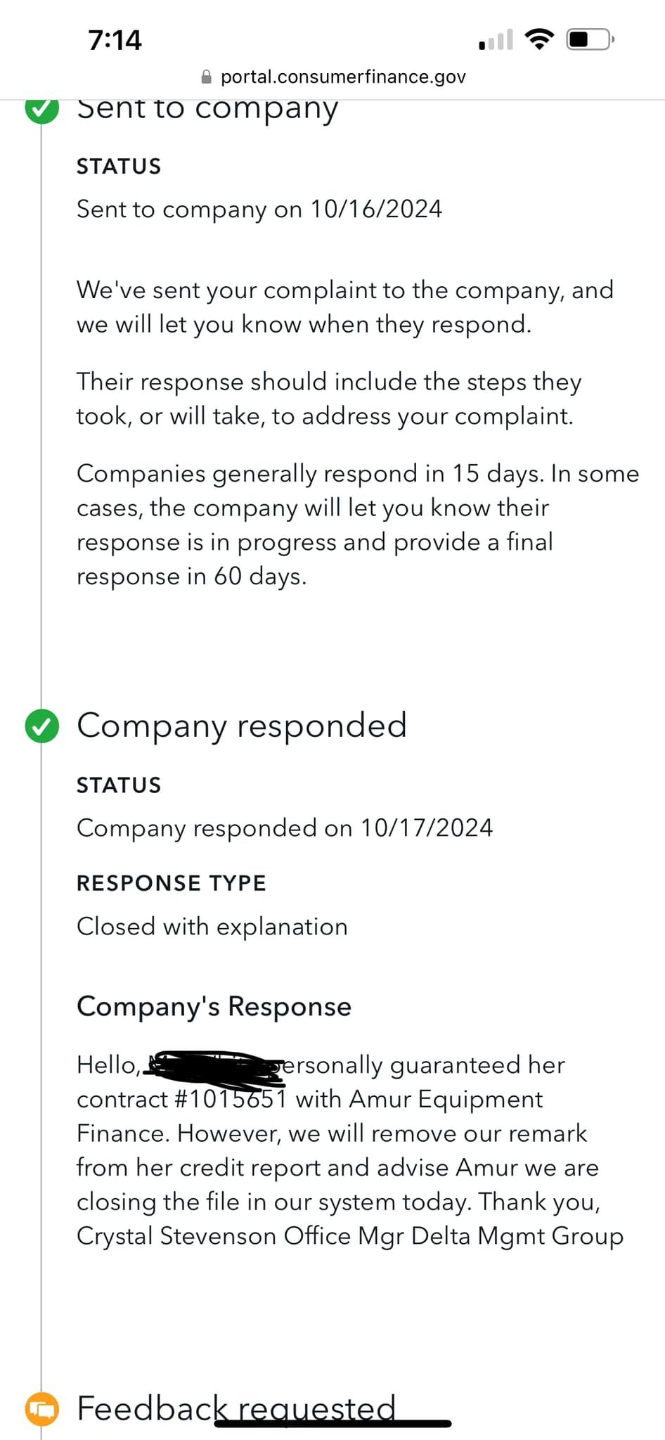Click the Company's Response heading
The width and height of the screenshot is (665, 1440).
214,1006
